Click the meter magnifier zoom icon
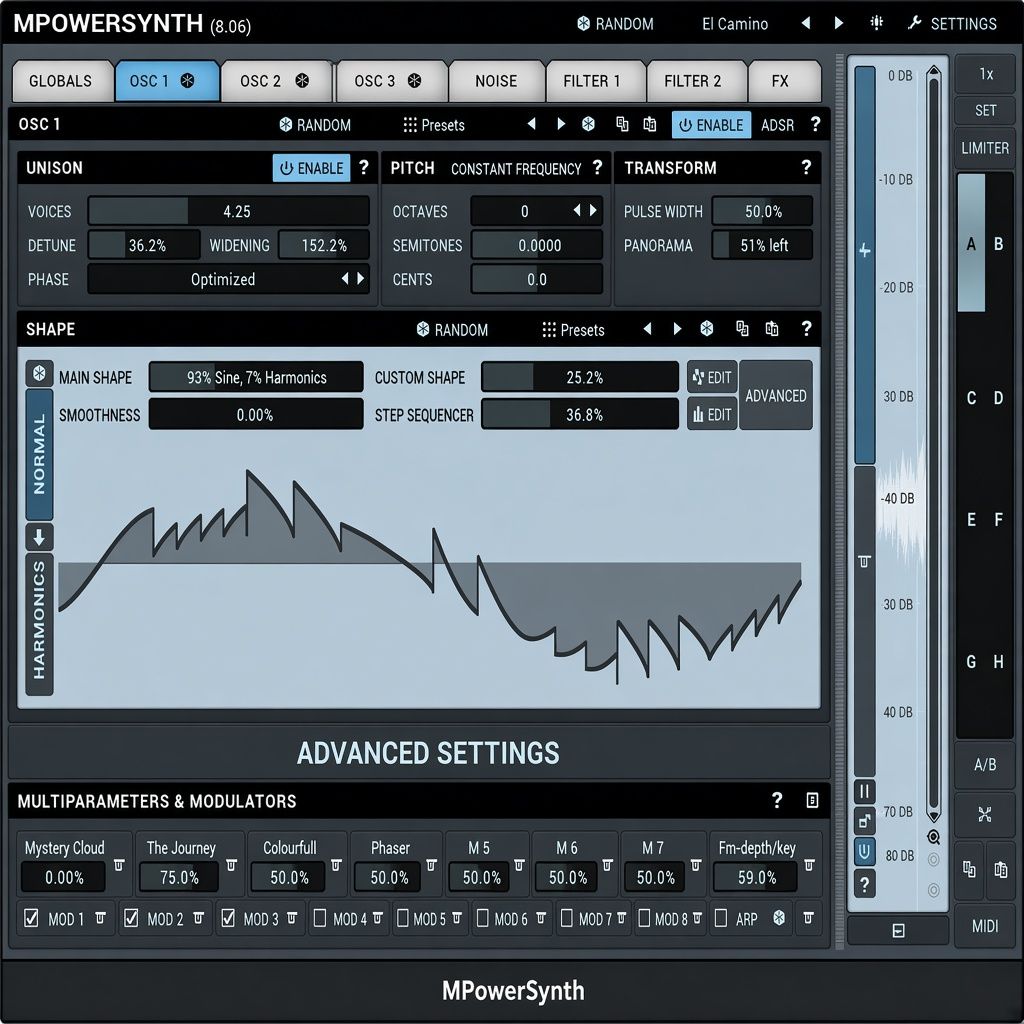Image resolution: width=1024 pixels, height=1024 pixels. [934, 837]
